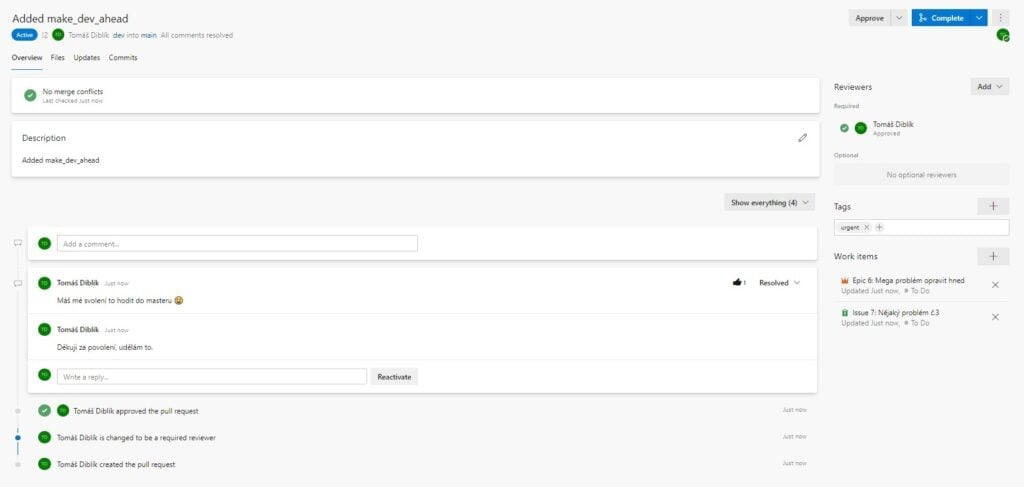Click the plus icon inside tags field
The image size is (1024, 487).
879,227
